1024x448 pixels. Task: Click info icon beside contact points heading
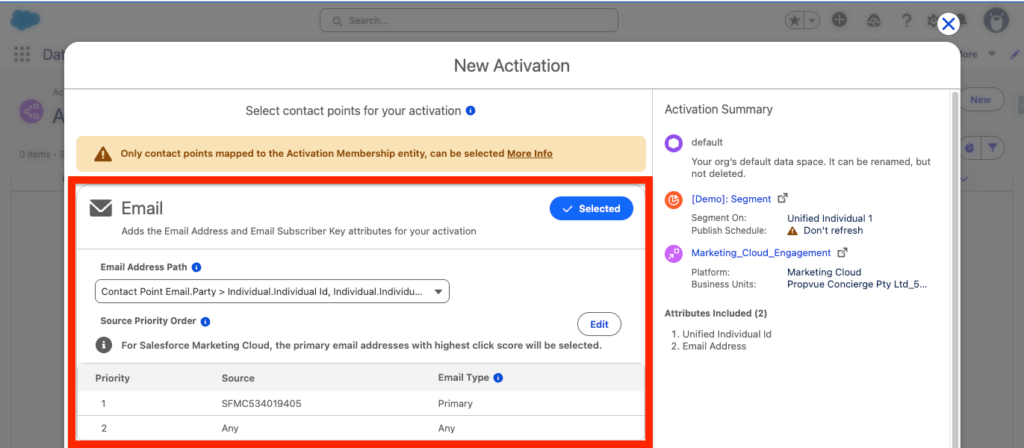(470, 110)
